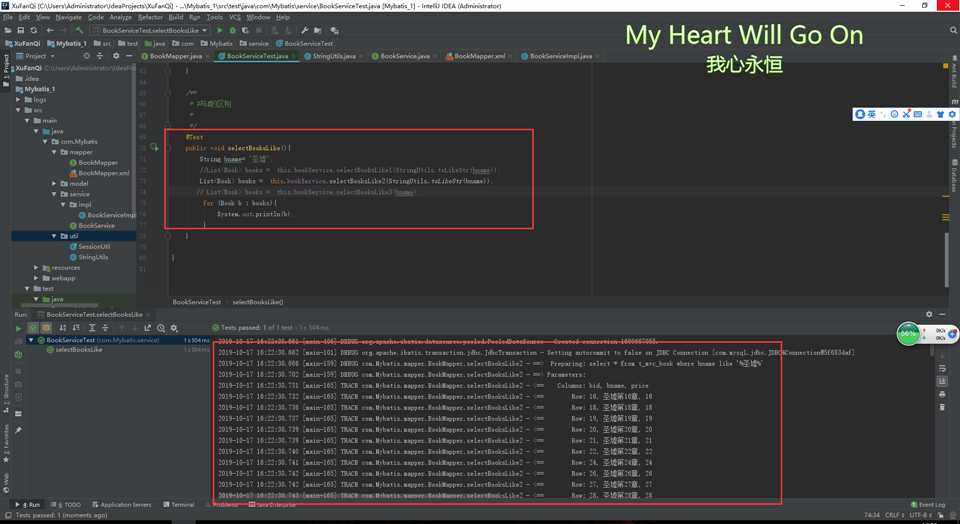
Task: Click the sort alphabetically icon in Run panel
Action: [62, 328]
